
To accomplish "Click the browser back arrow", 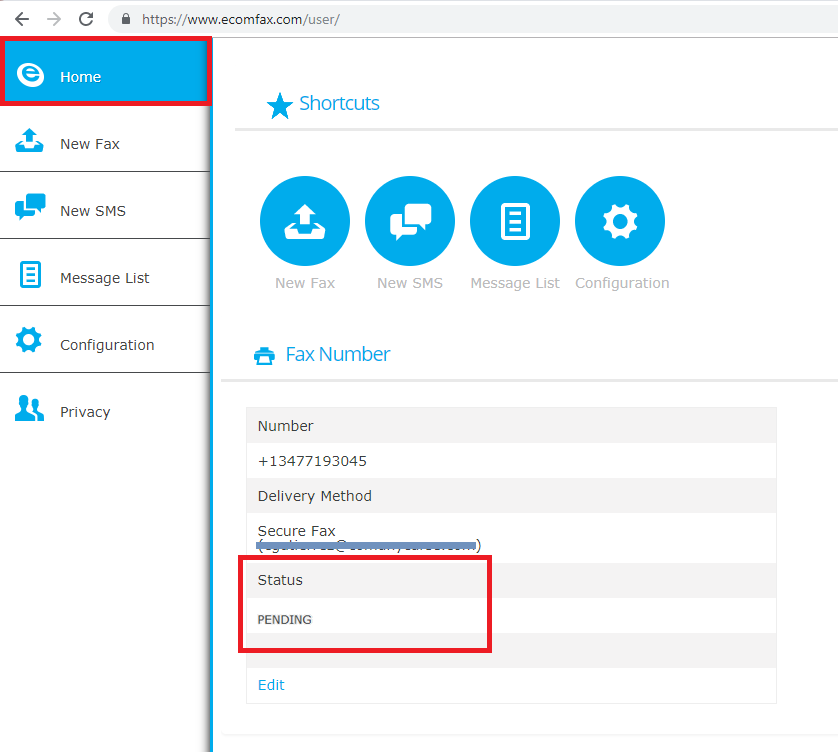I will pyautogui.click(x=22, y=19).
